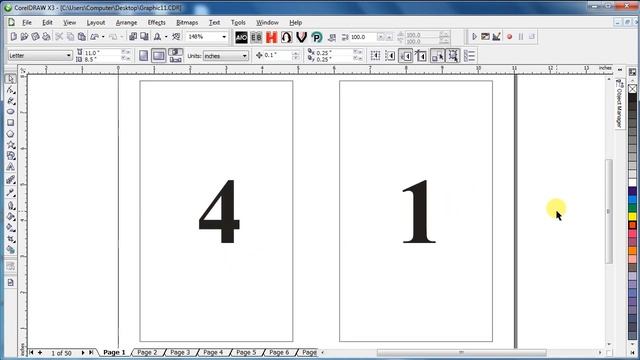The image size is (640, 360).
Task: Open the Effects menu
Action: 157,22
